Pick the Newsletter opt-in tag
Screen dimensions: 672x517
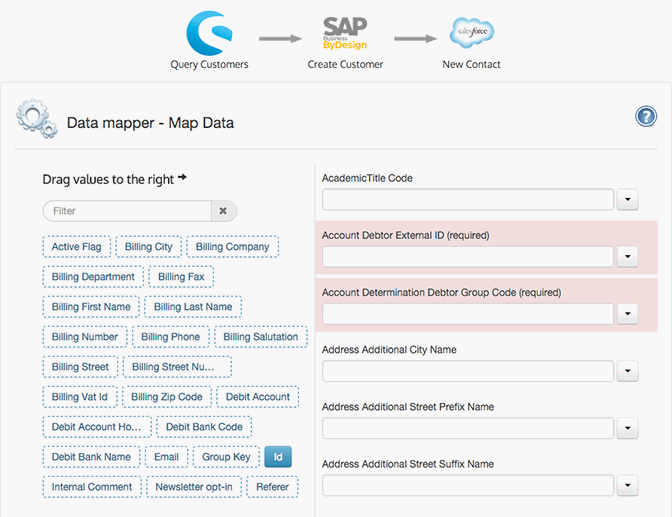(x=194, y=487)
